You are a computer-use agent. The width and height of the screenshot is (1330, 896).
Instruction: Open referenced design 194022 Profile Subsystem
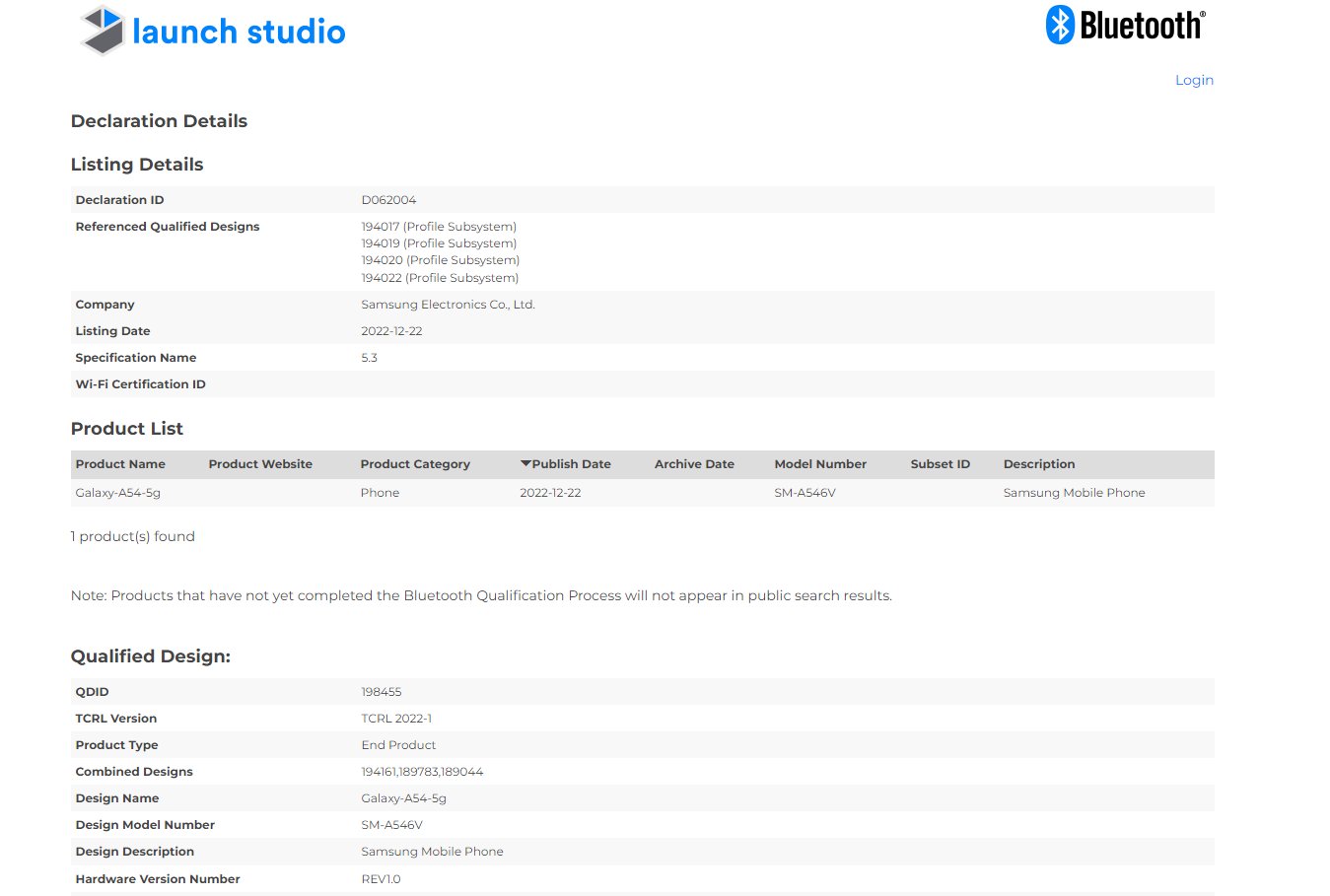click(440, 278)
